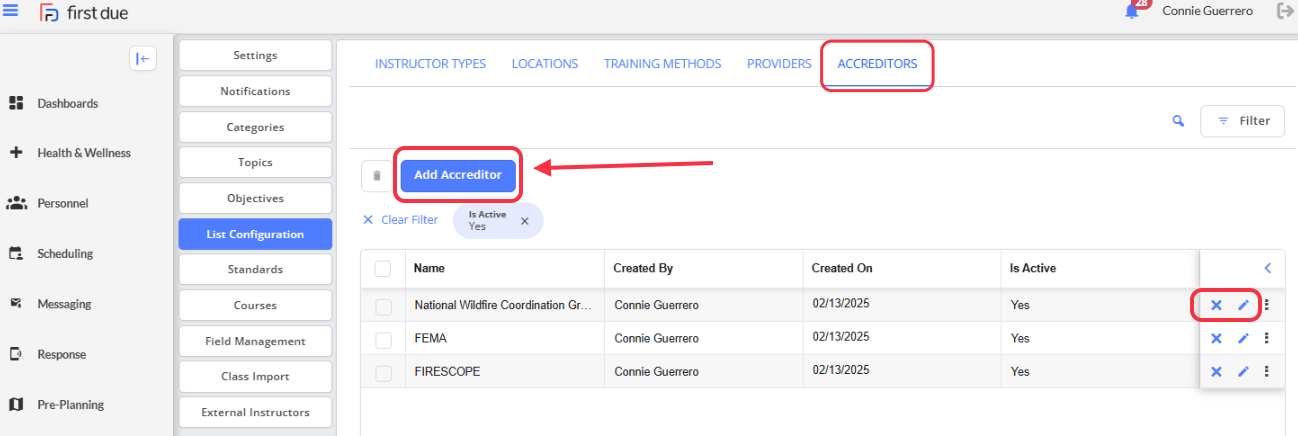The height and width of the screenshot is (436, 1298).
Task: Tick the FEMA row checkbox
Action: (x=383, y=340)
